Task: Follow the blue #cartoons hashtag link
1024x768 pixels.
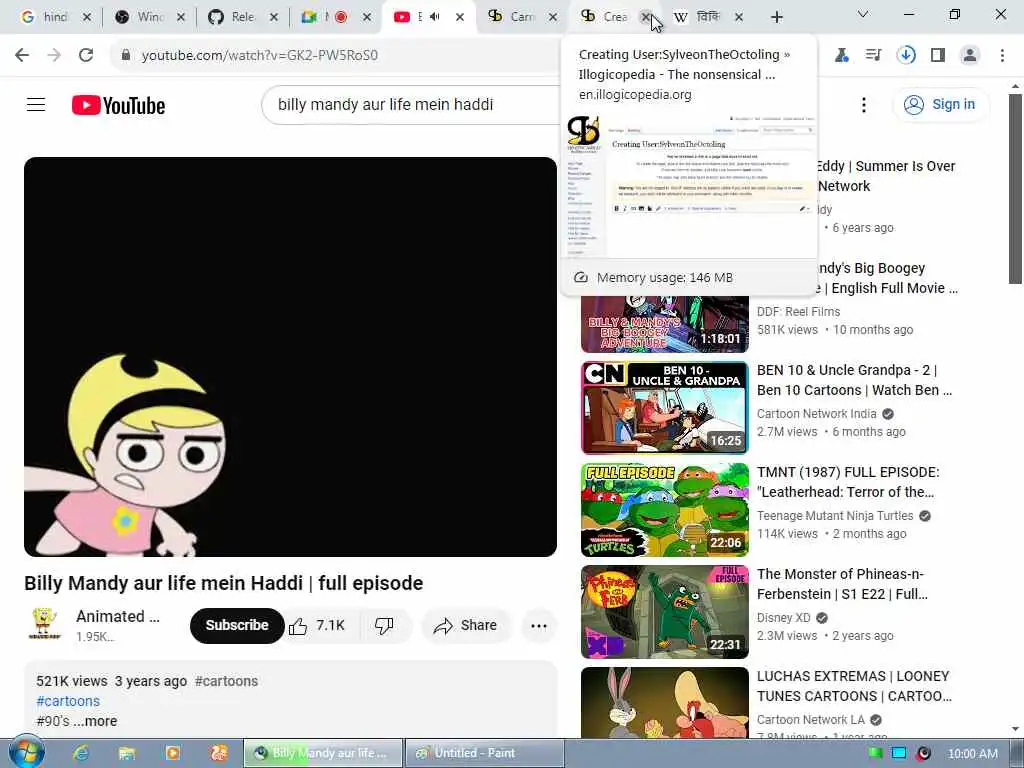Action: click(68, 701)
